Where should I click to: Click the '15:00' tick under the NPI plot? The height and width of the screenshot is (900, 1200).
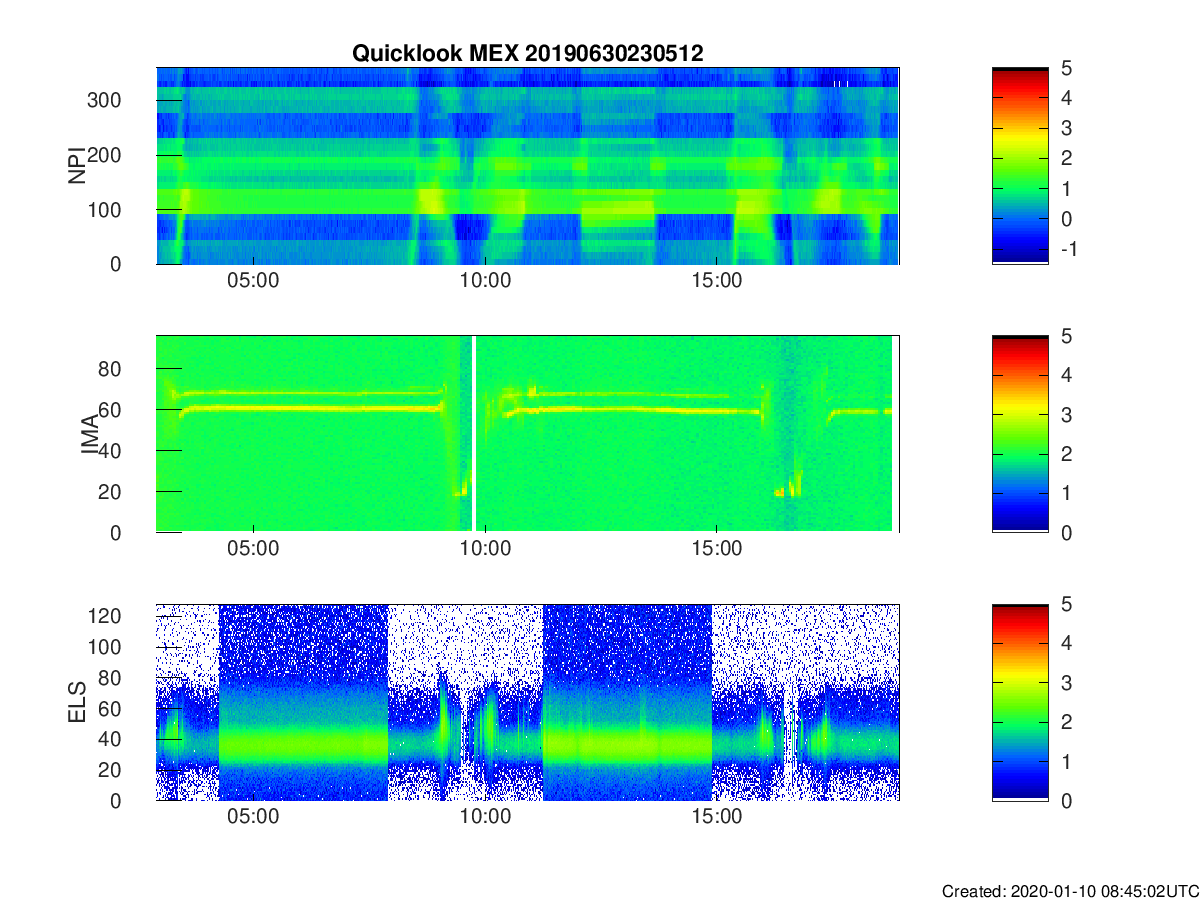(x=717, y=281)
